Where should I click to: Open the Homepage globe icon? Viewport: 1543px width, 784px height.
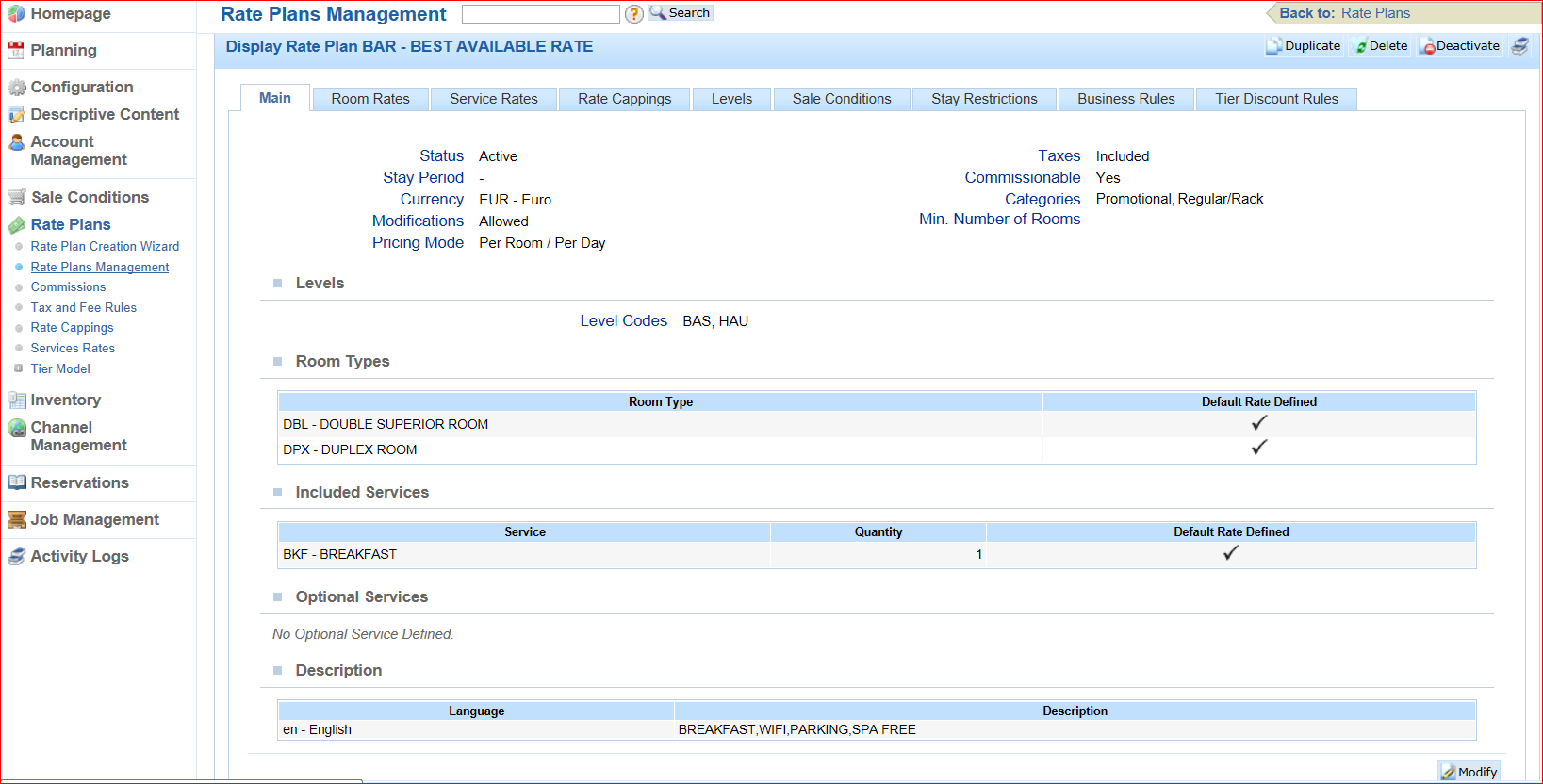tap(16, 14)
